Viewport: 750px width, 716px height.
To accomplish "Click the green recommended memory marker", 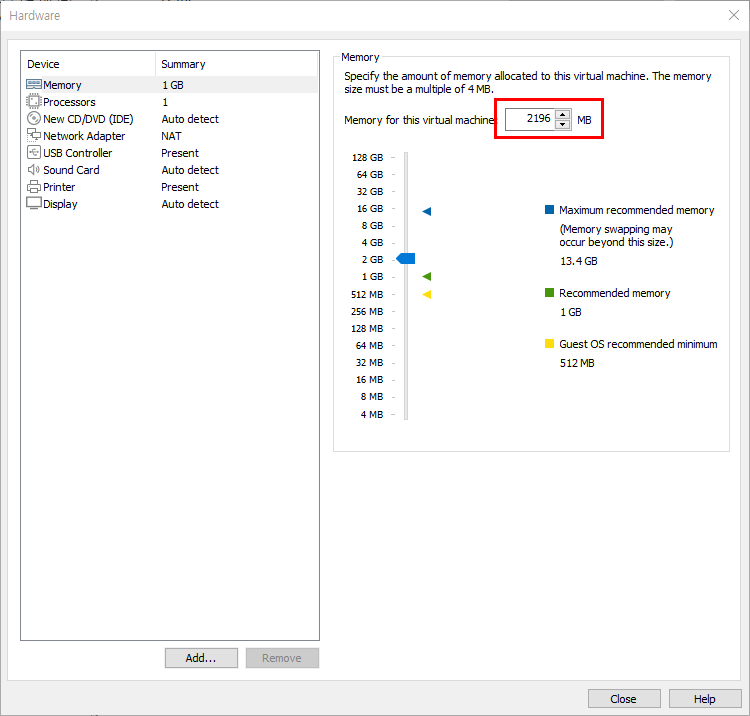I will (427, 276).
